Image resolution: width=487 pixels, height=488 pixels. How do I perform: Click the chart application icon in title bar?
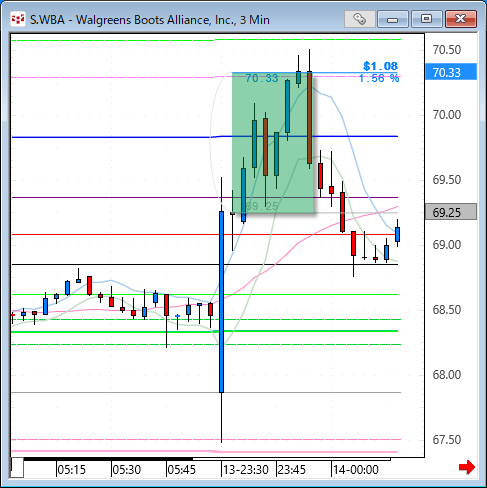(x=18, y=19)
